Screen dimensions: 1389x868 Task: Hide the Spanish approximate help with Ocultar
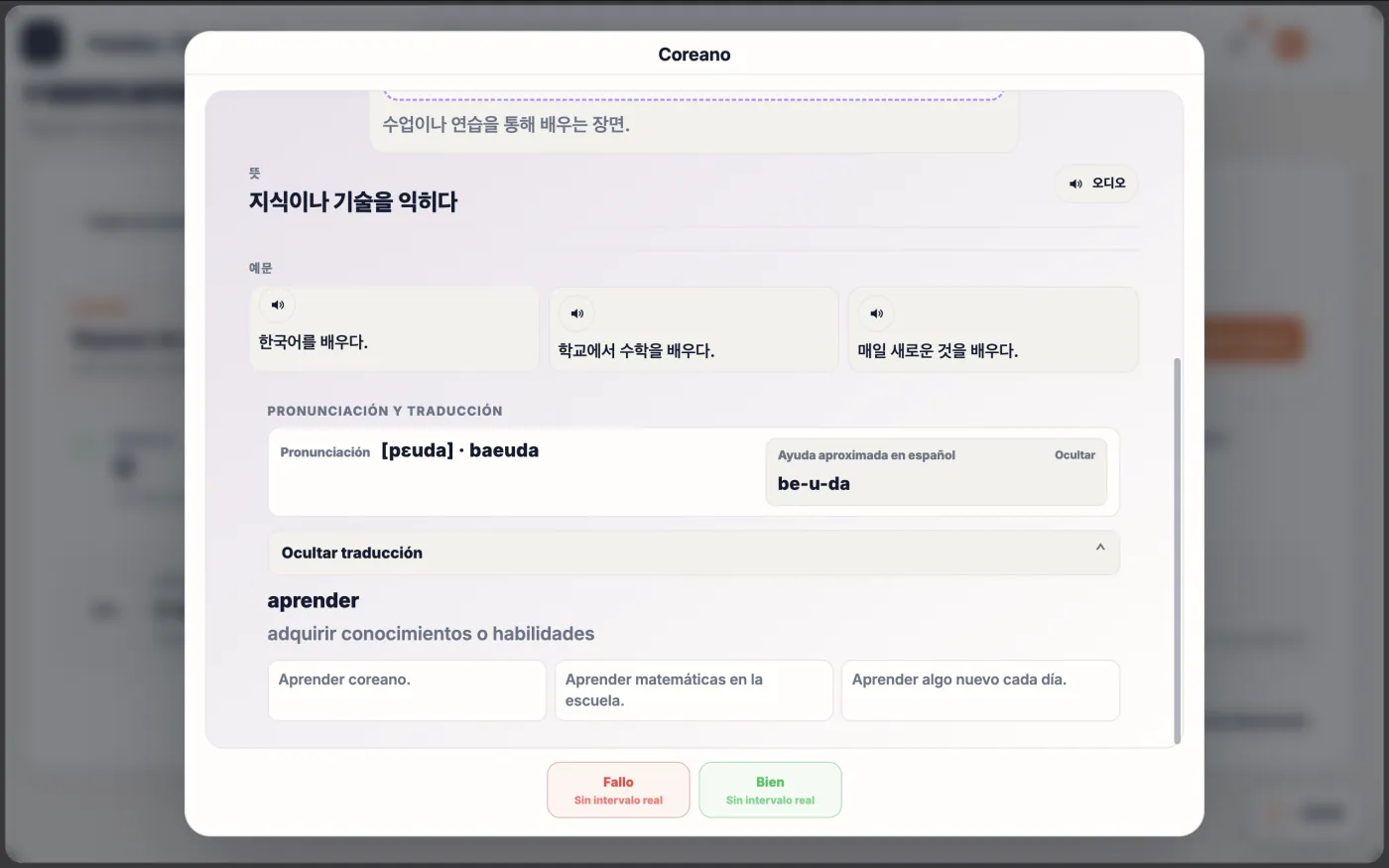(1074, 455)
